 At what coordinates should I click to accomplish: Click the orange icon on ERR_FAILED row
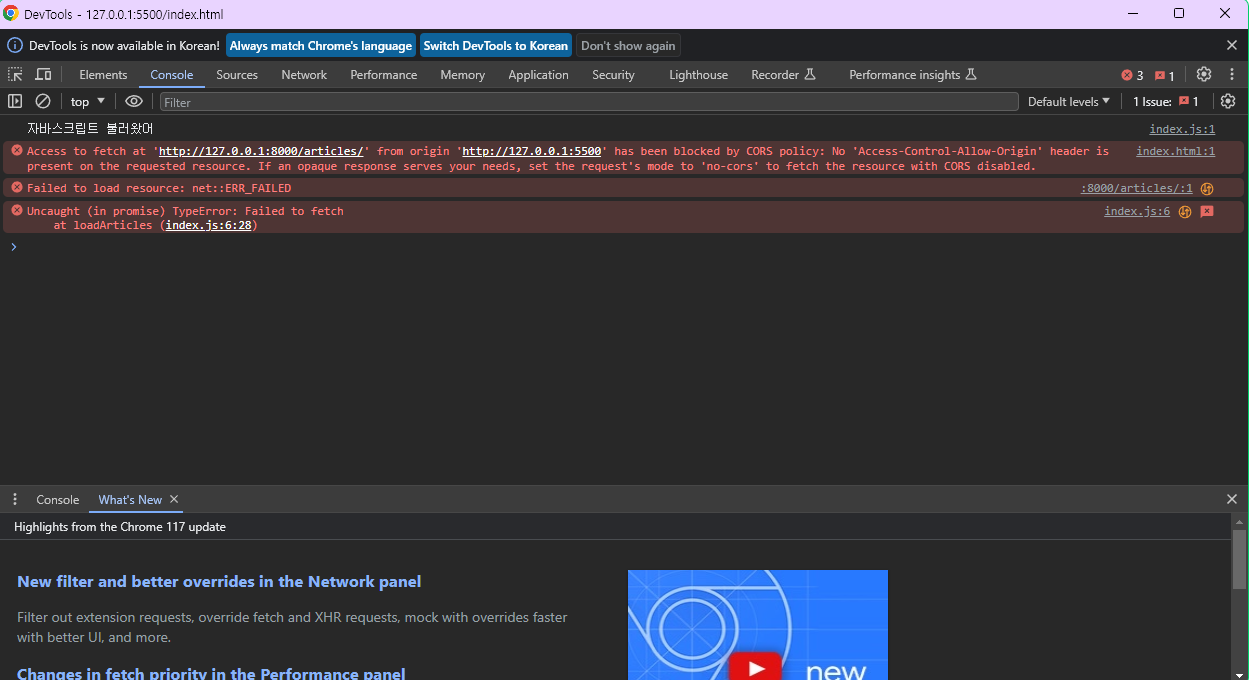point(1207,188)
